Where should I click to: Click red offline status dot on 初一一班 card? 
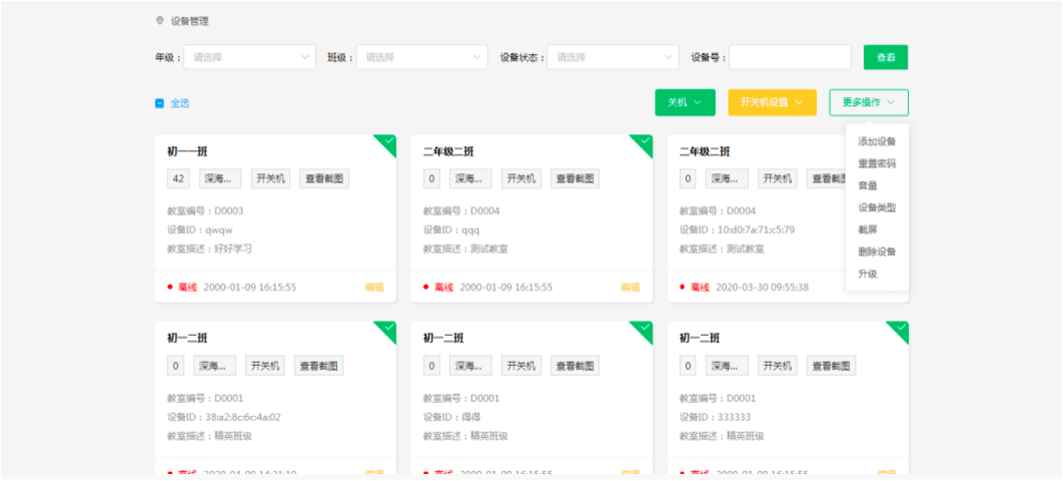tap(171, 287)
